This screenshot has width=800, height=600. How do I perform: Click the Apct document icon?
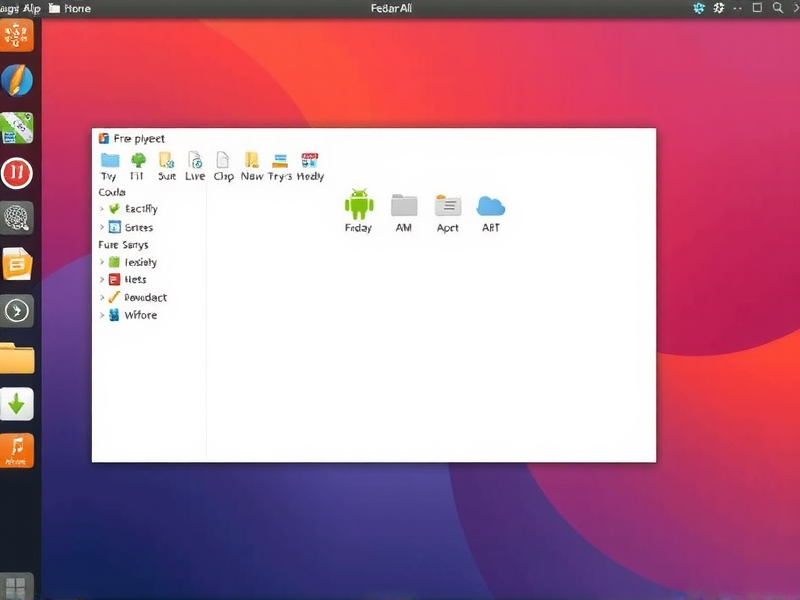[446, 206]
